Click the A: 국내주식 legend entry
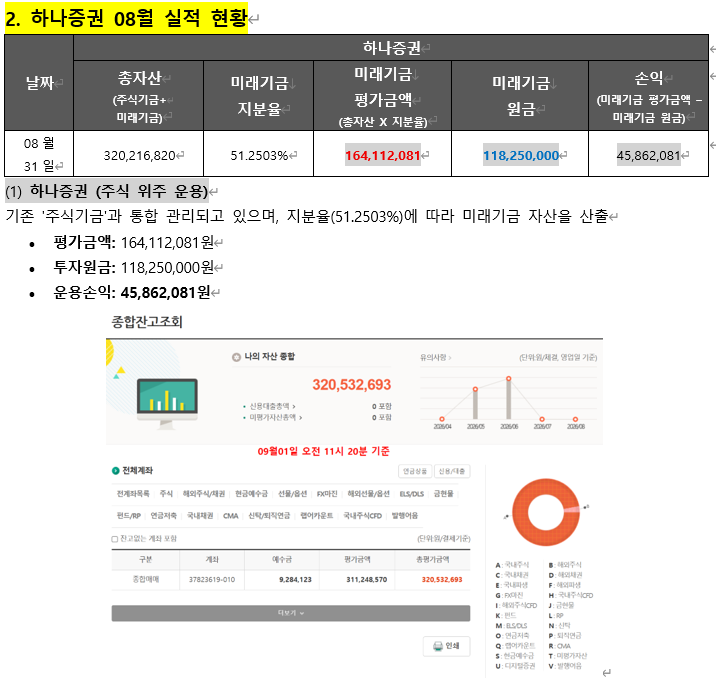The width and height of the screenshot is (716, 679). [x=512, y=565]
